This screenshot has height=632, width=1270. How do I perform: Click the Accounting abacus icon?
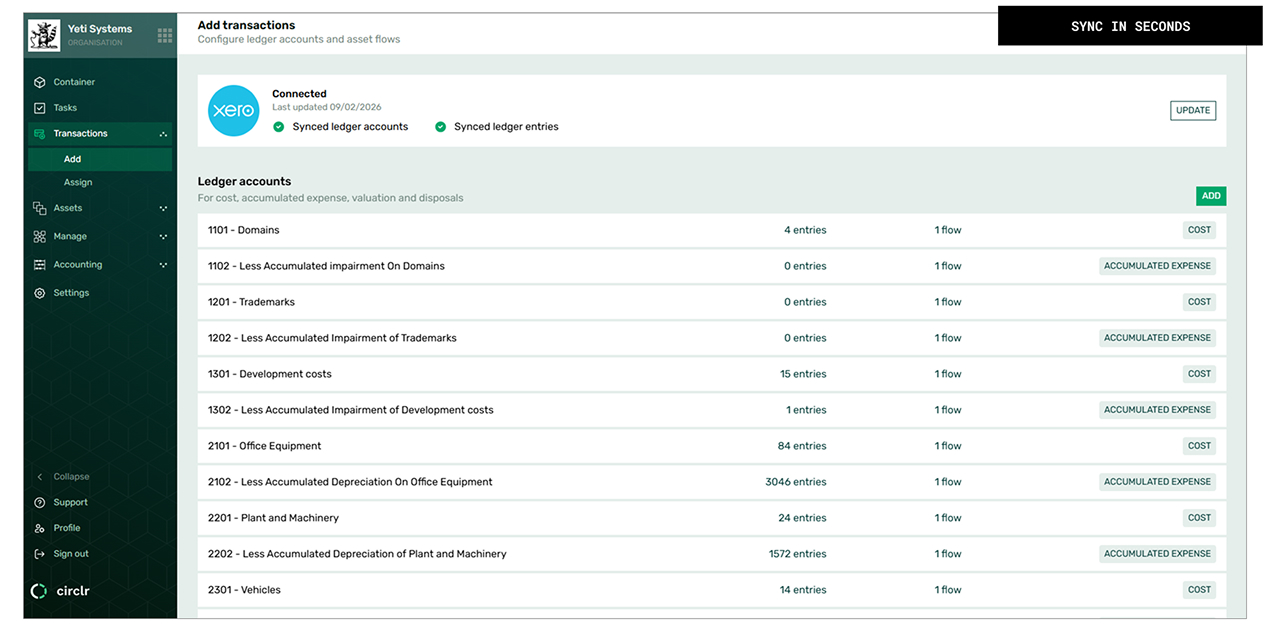[x=38, y=264]
